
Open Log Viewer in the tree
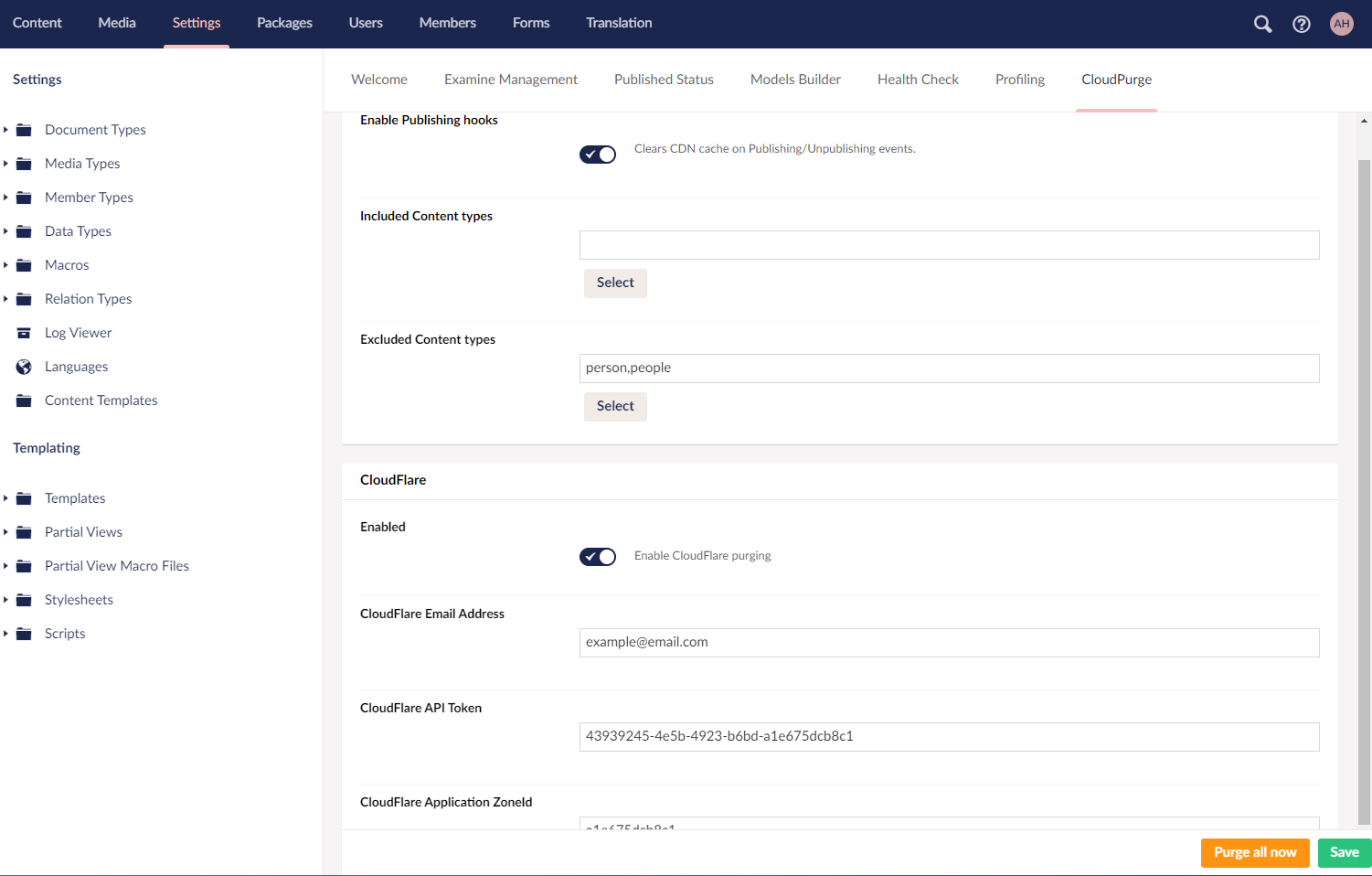(79, 333)
